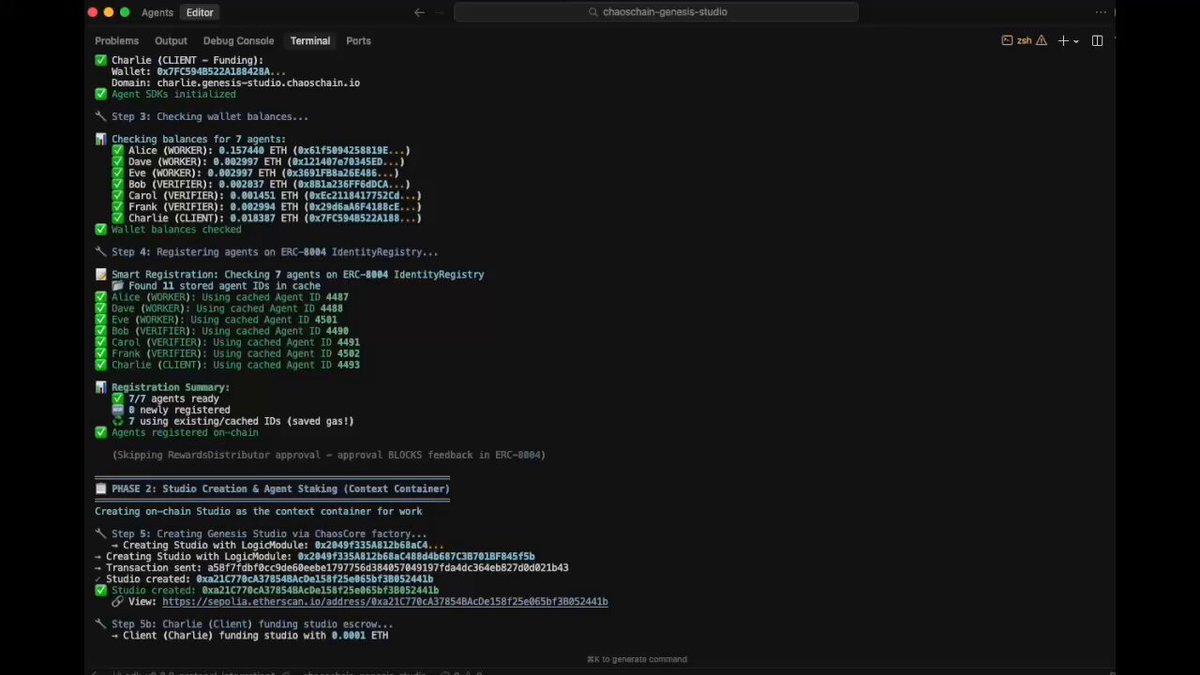The width and height of the screenshot is (1200, 675).
Task: Select the Terminal tab
Action: pos(310,41)
